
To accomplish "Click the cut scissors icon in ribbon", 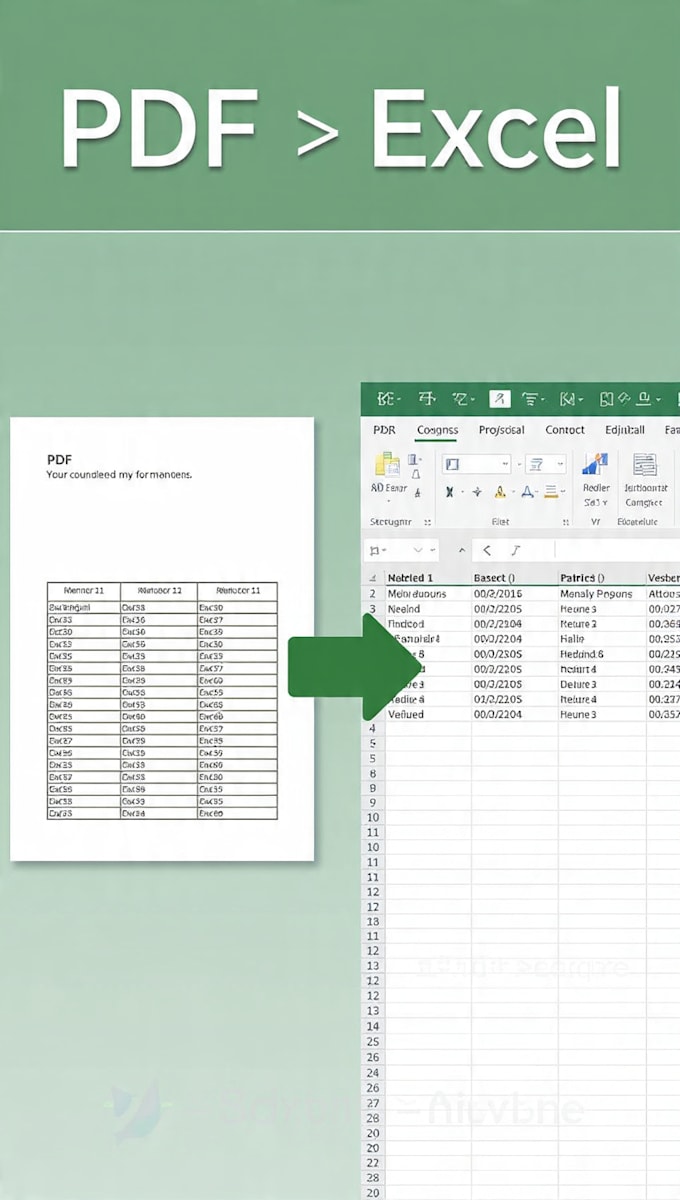I will 450,492.
